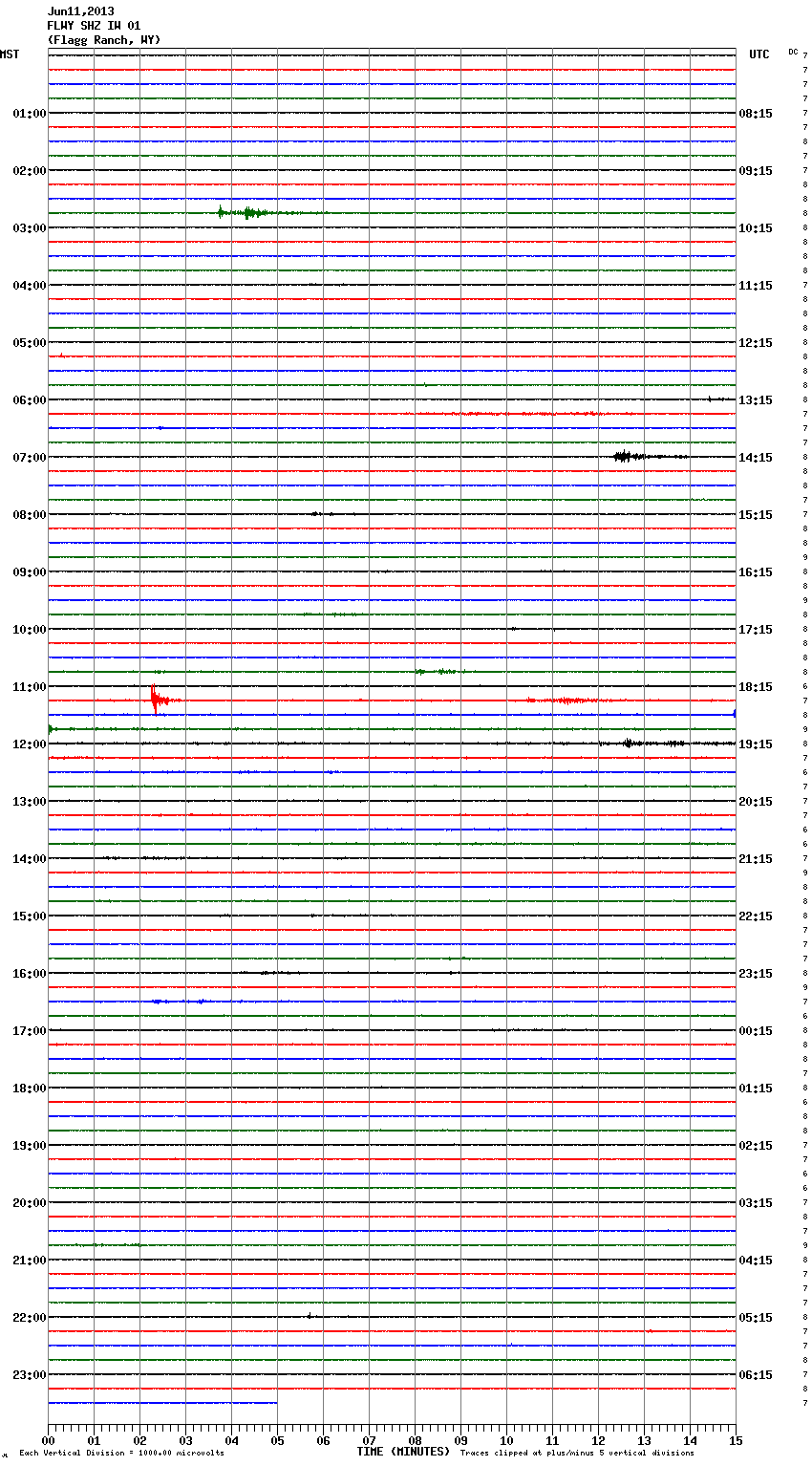The image size is (812, 1466).
Task: Click the 06:15 UTC label
Action: [x=756, y=1375]
